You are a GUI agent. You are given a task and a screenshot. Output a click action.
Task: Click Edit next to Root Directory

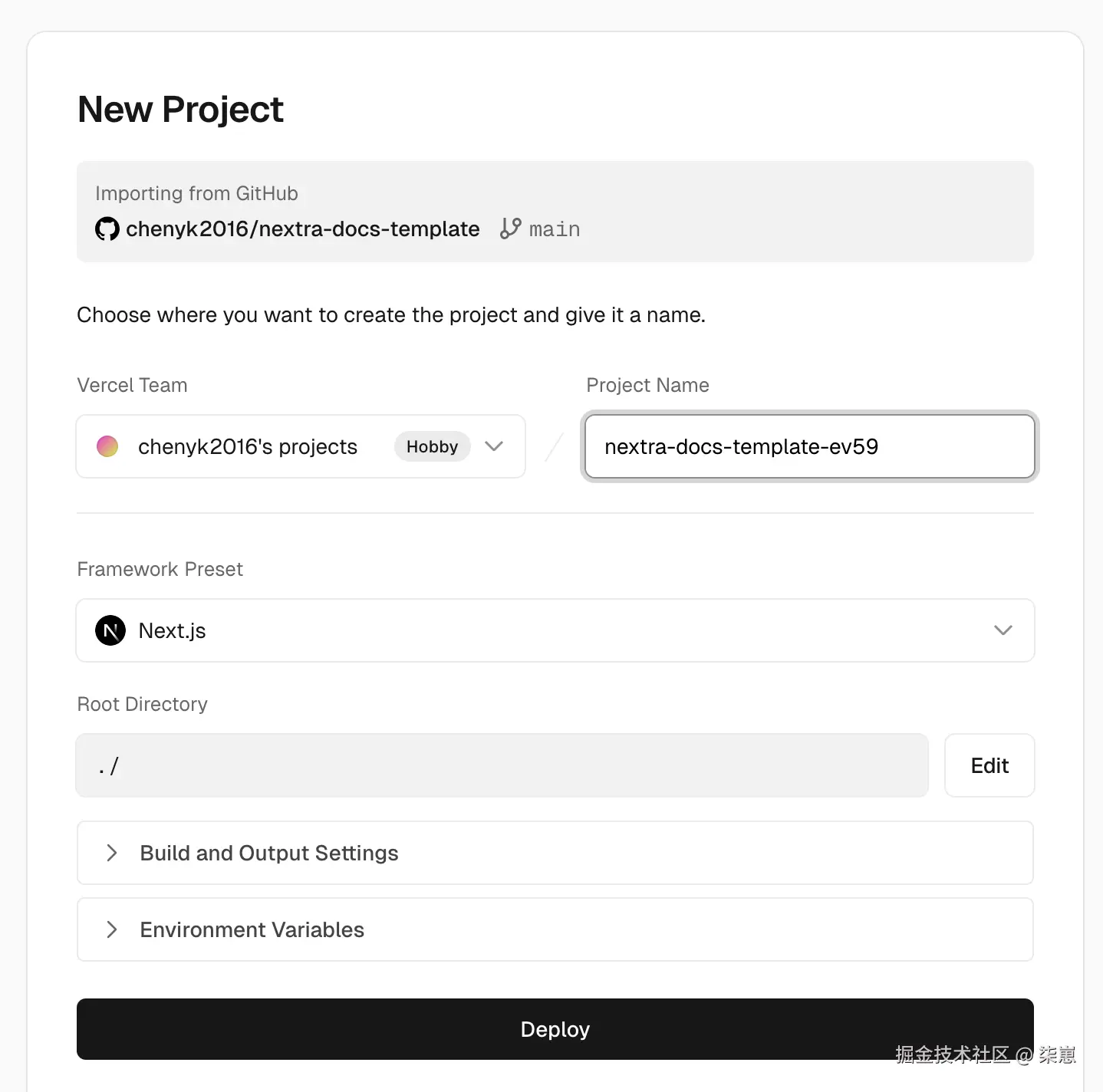(x=989, y=765)
